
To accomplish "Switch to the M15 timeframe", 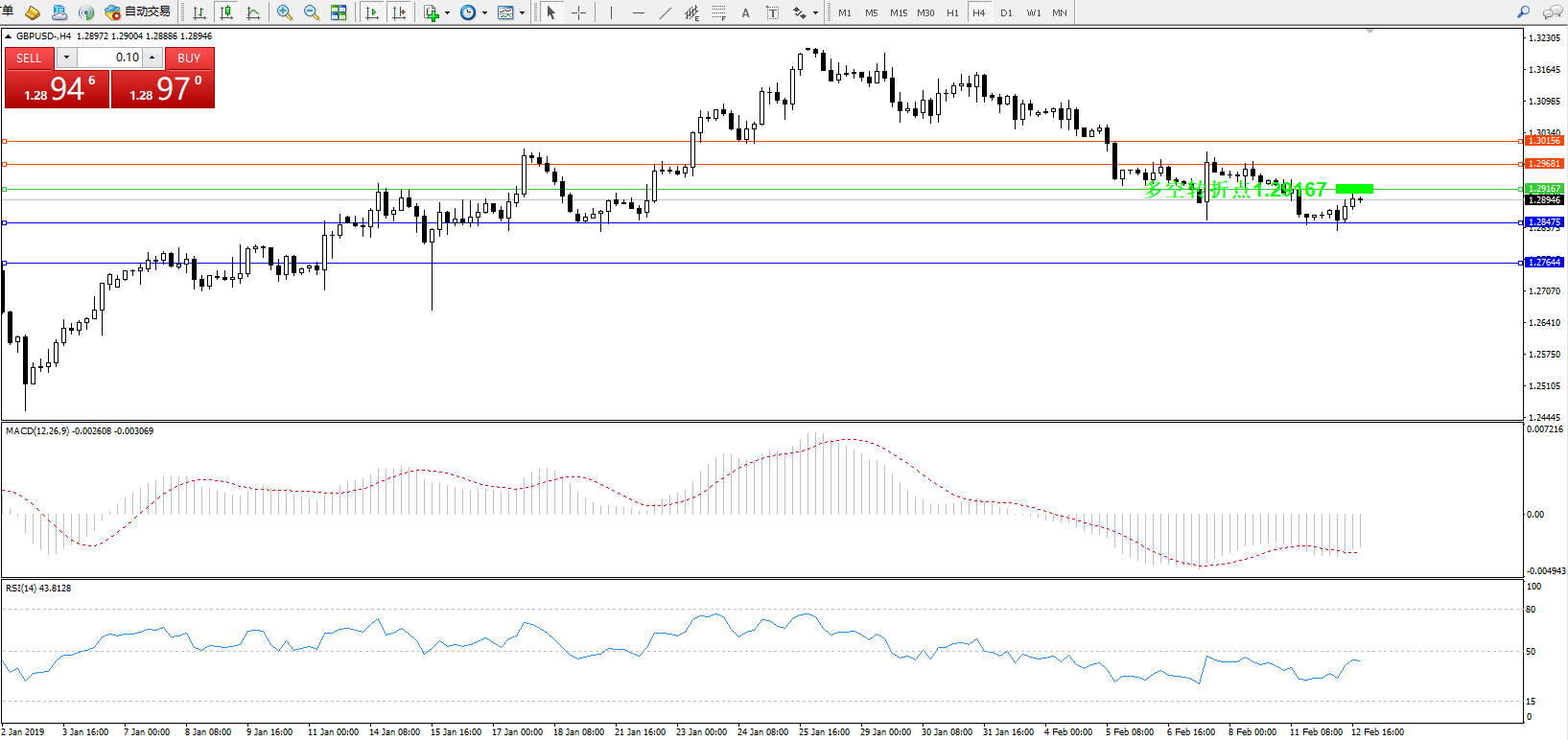I will [x=899, y=12].
